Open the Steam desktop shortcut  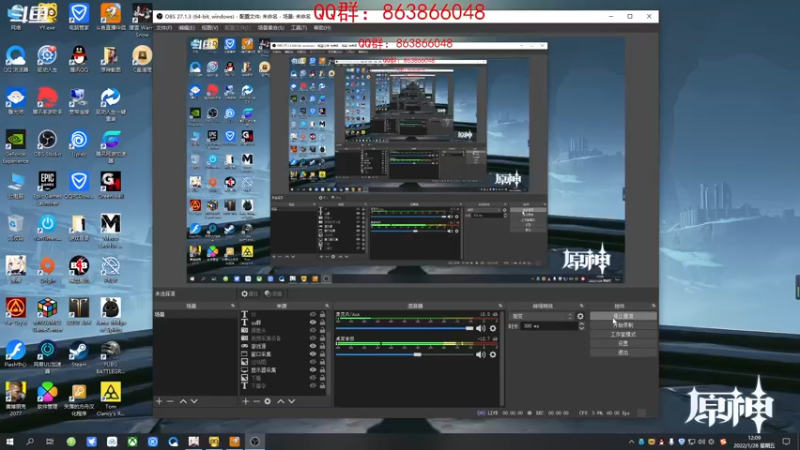pos(79,354)
